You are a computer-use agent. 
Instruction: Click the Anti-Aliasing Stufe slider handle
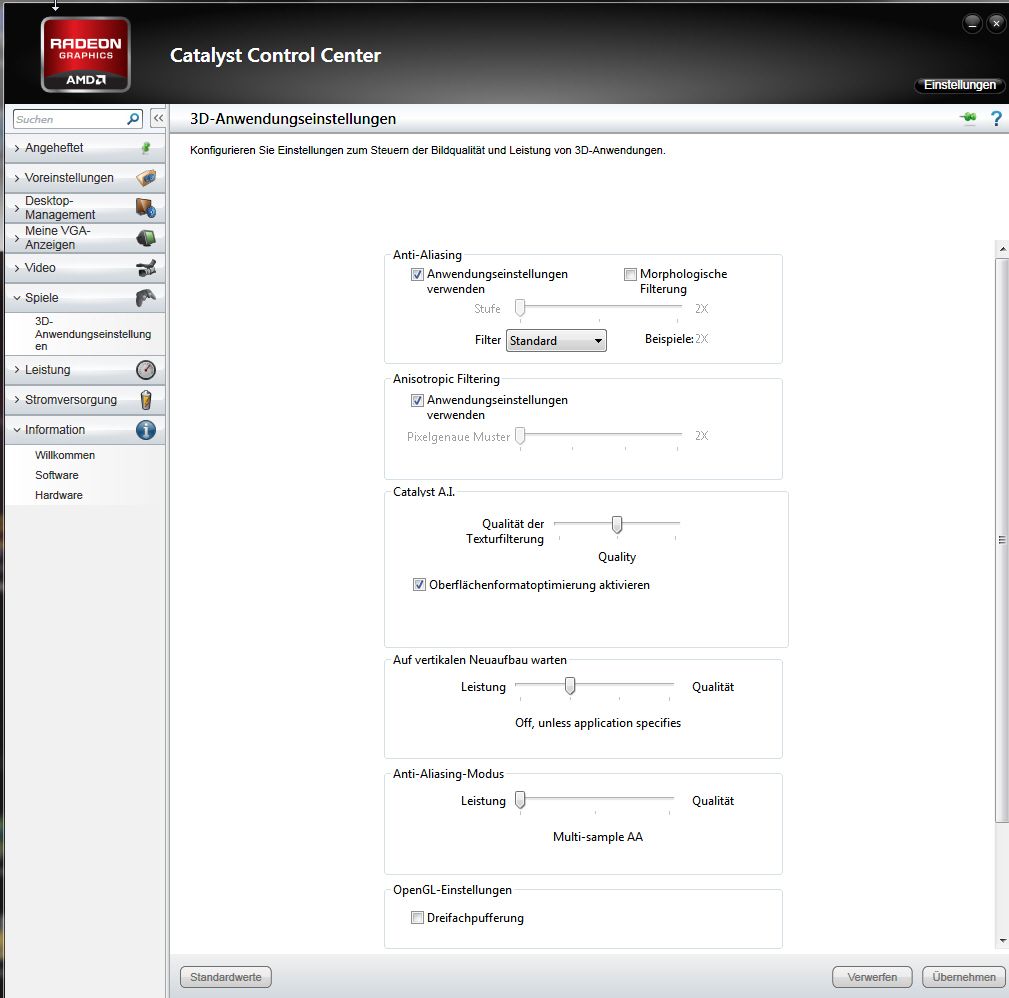click(x=520, y=308)
